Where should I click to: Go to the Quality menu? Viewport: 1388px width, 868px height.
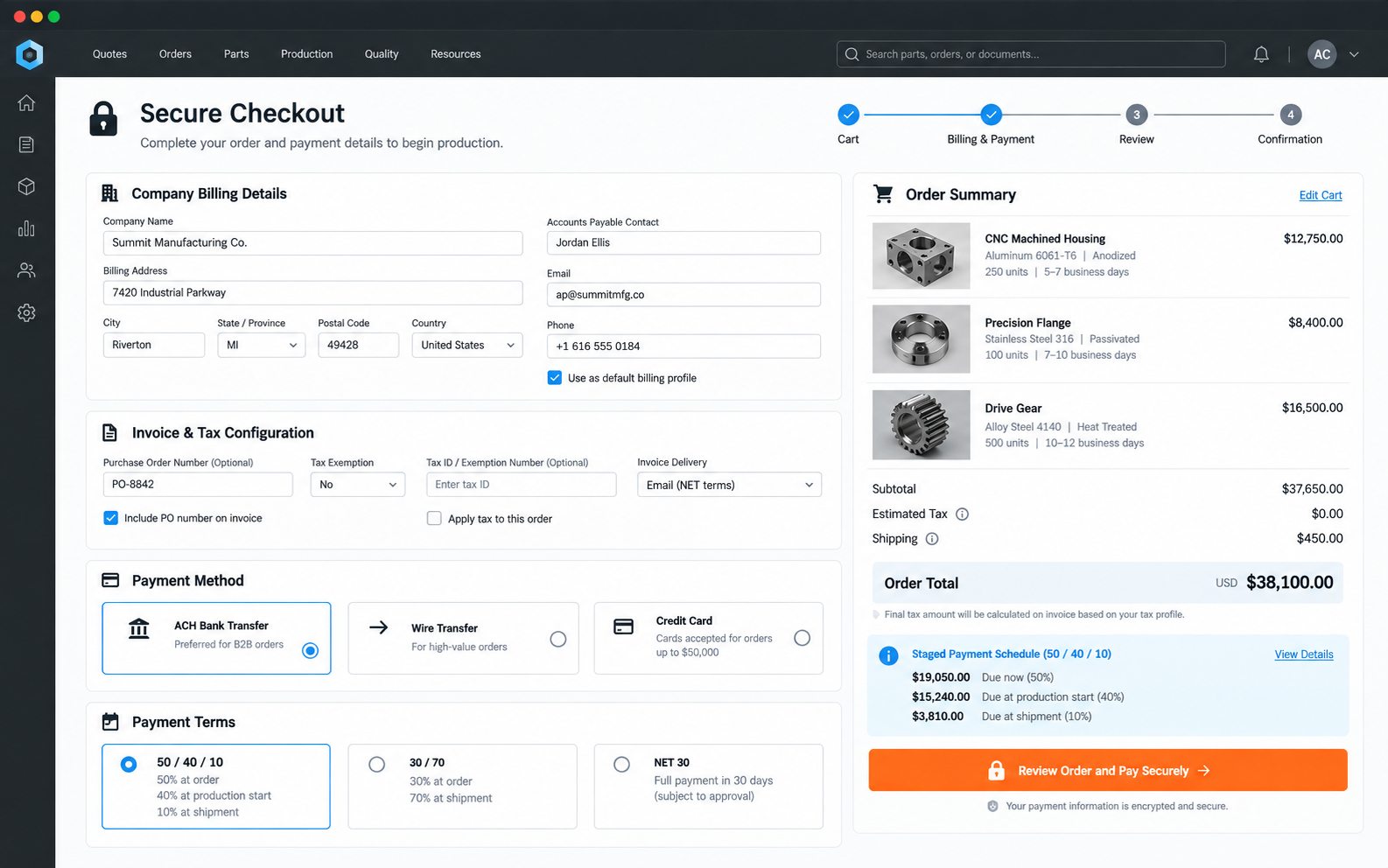pyautogui.click(x=382, y=54)
